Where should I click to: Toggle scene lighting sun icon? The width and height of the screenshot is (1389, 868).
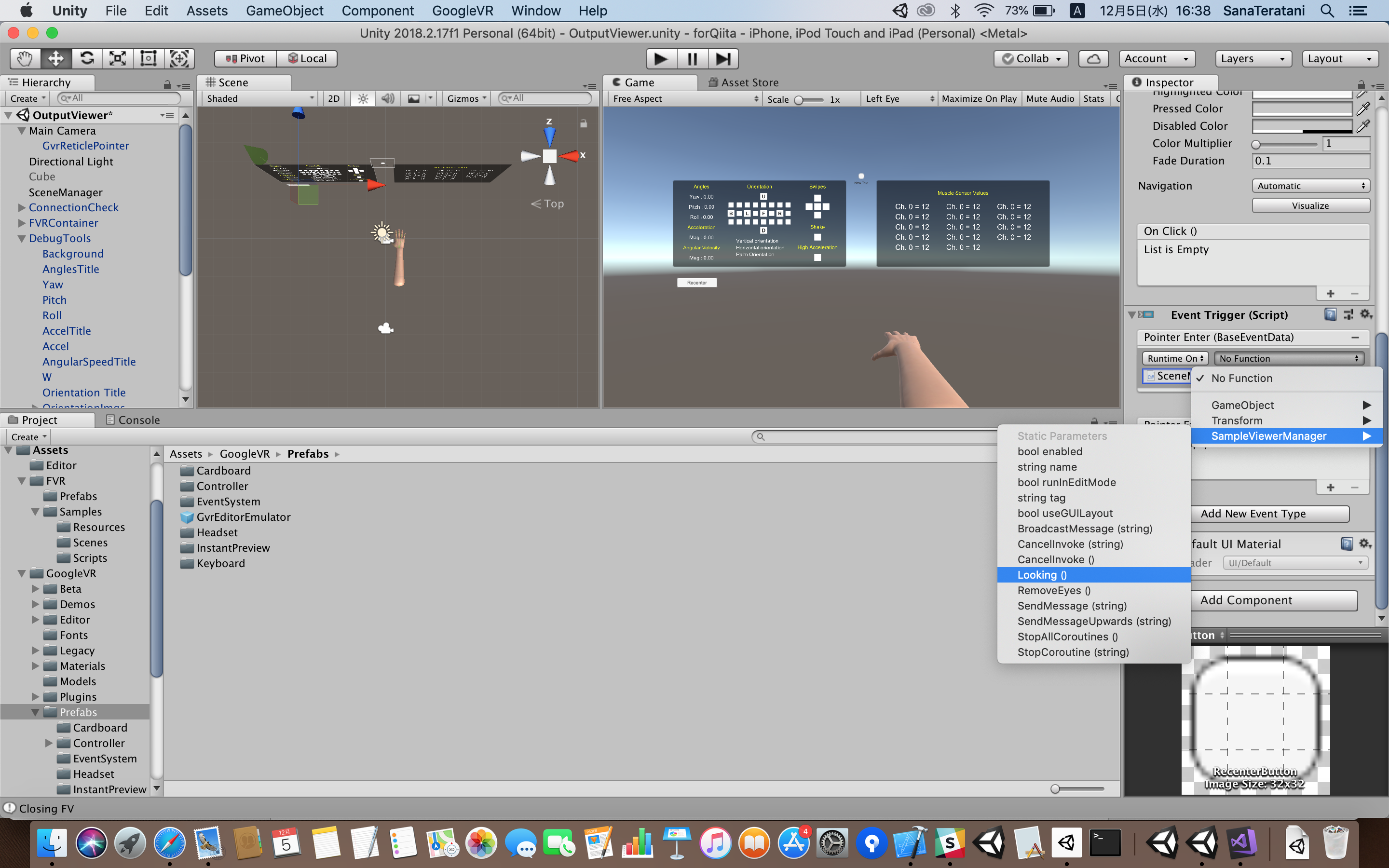click(363, 99)
